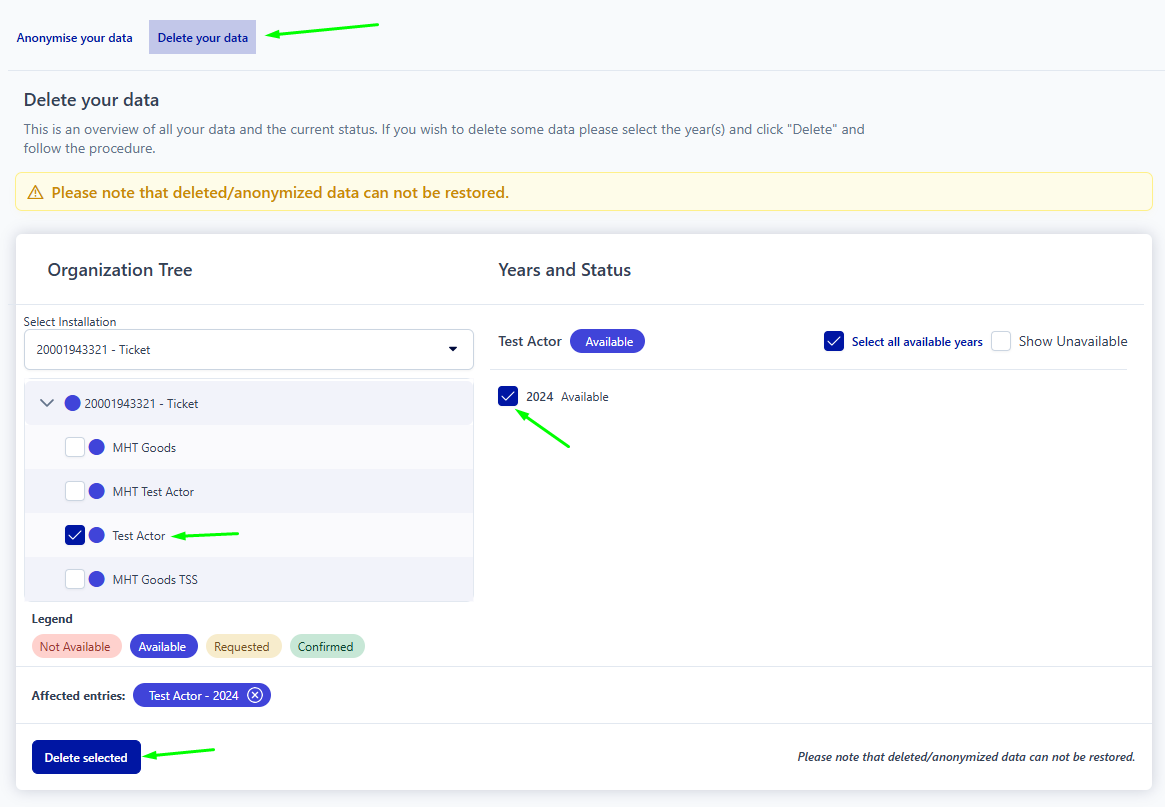1165x807 pixels.
Task: Check the MHT Goods TSS checkbox
Action: pos(75,579)
